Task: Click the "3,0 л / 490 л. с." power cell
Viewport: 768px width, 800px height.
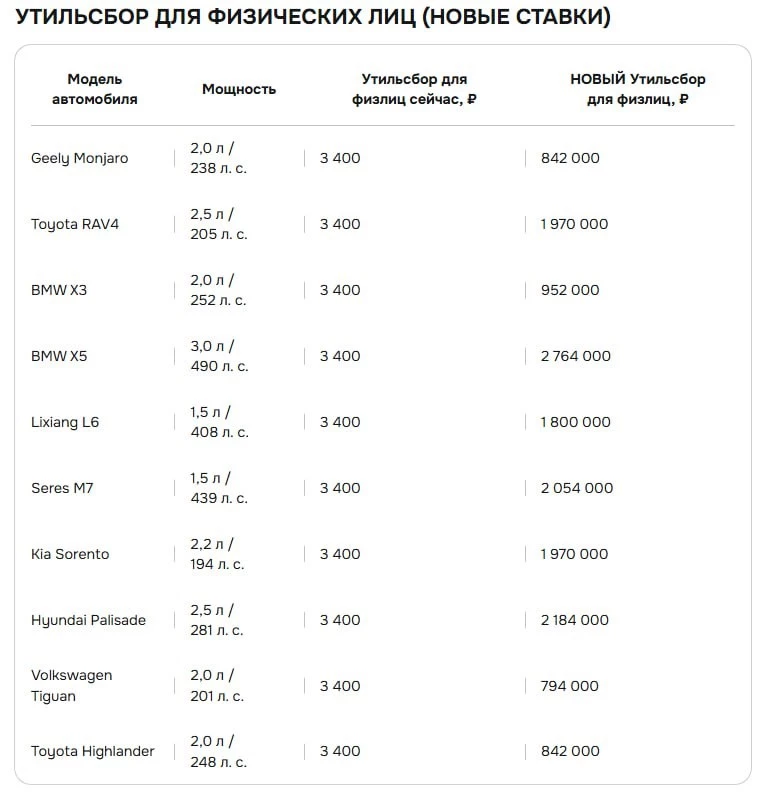Action: point(218,356)
